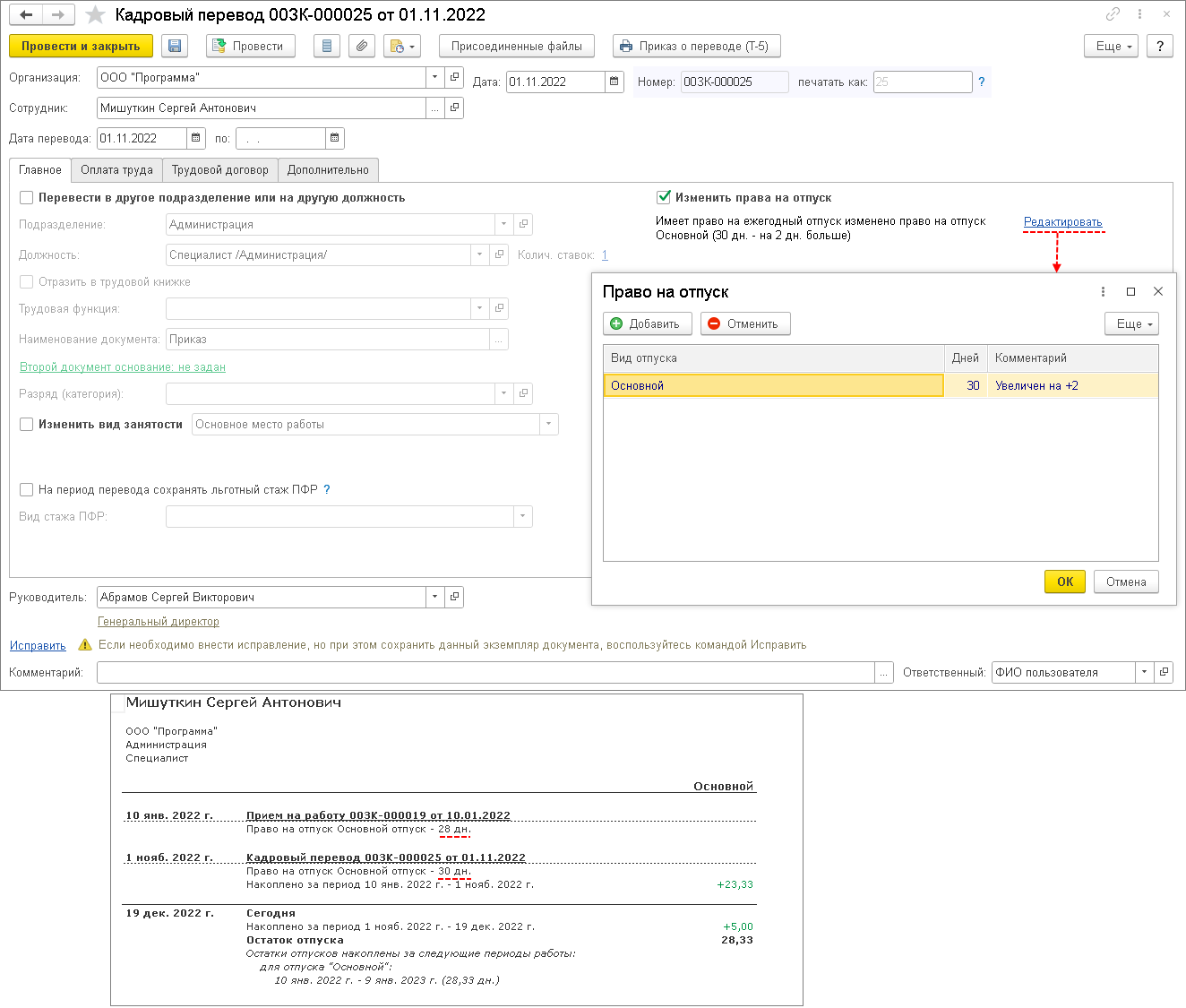
Task: Switch to the Дополнительно tab
Action: point(328,169)
